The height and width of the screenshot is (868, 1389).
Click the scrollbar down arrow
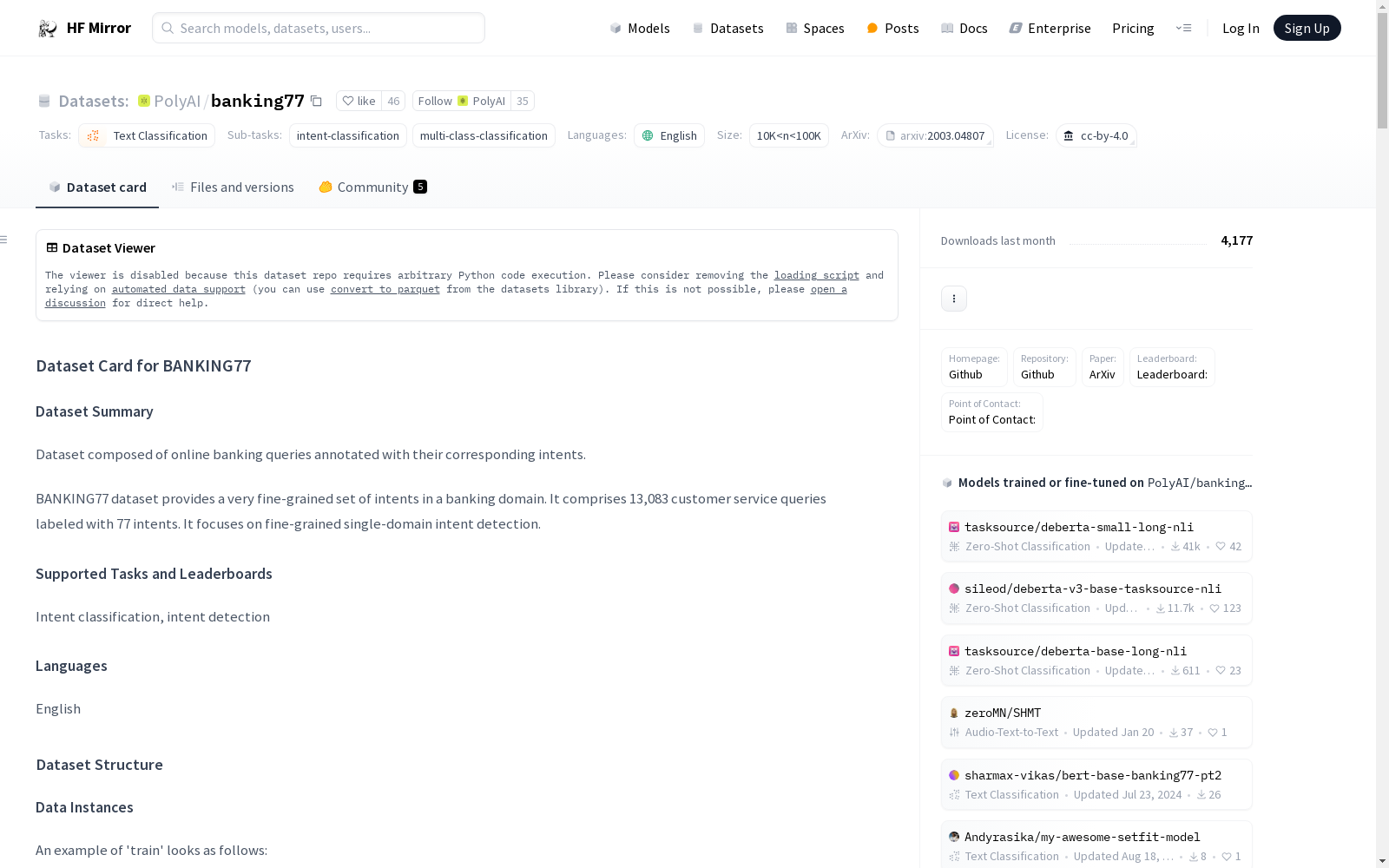point(1382,861)
